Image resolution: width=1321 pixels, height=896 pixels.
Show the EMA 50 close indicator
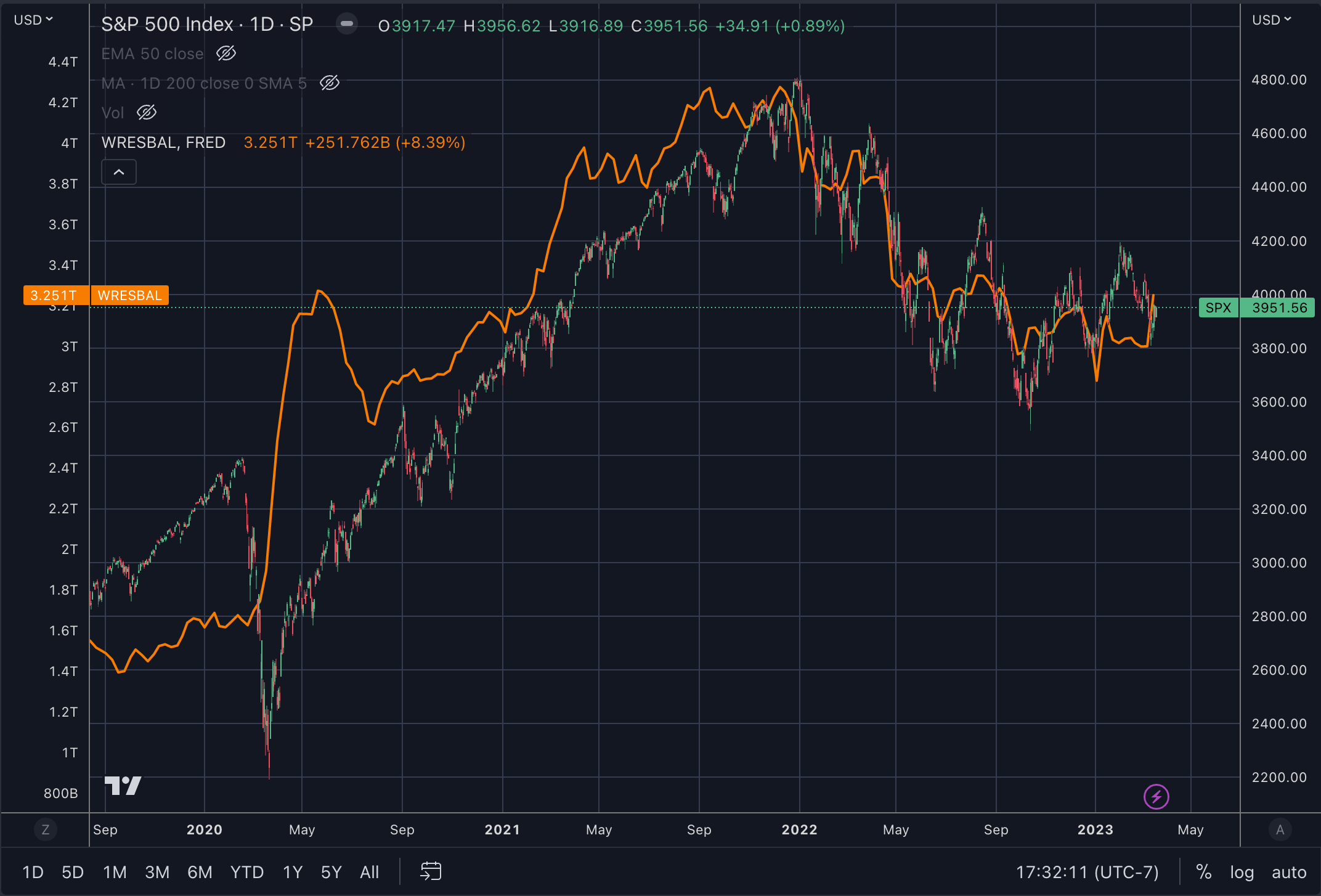point(226,54)
